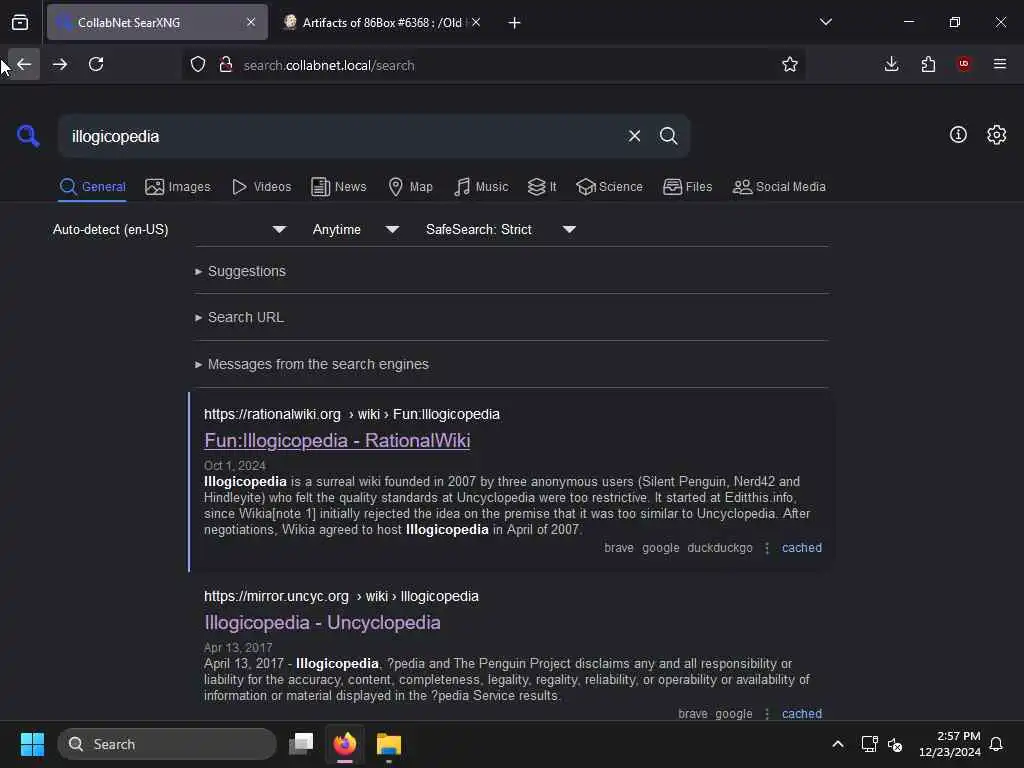
Task: Go back with the browser arrow
Action: (24, 64)
